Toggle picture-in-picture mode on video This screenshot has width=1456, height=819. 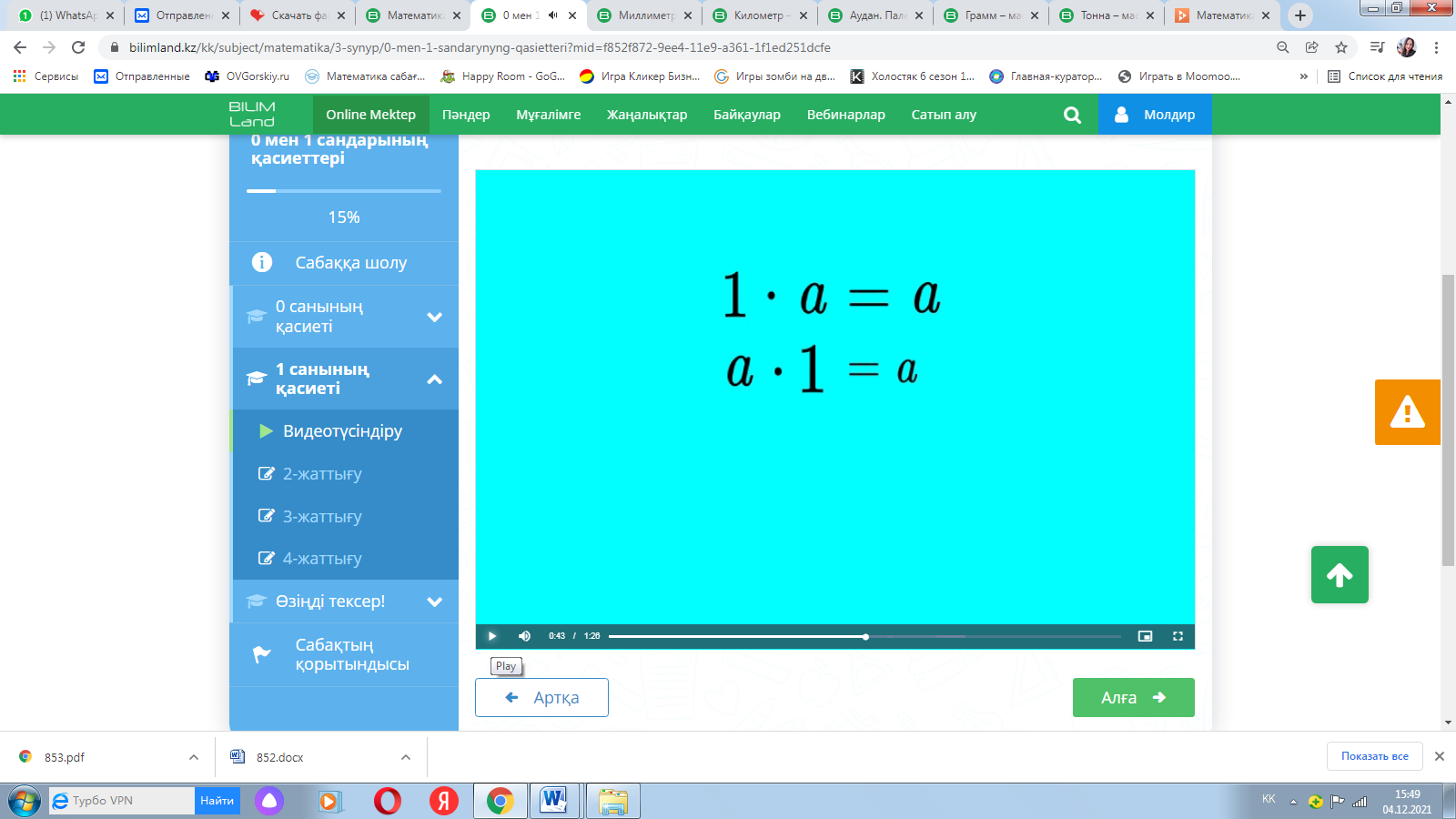(x=1145, y=636)
